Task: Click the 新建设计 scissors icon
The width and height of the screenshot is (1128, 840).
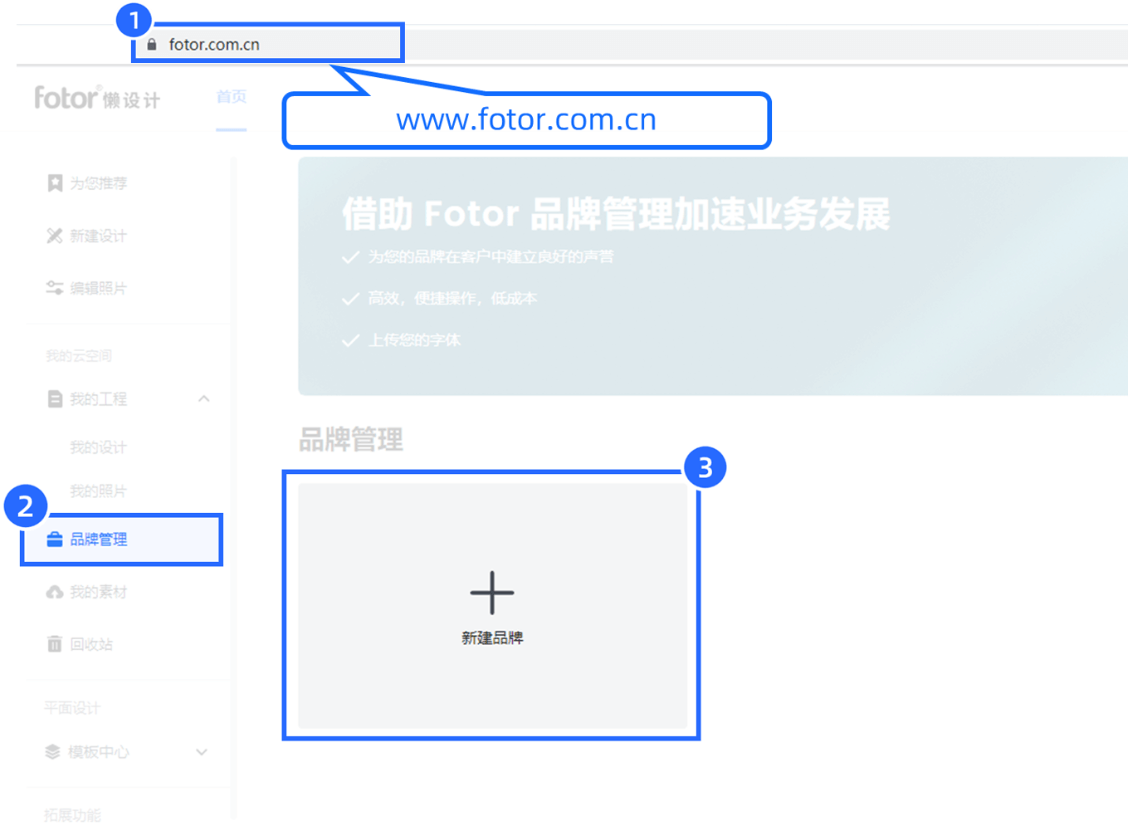Action: (55, 236)
